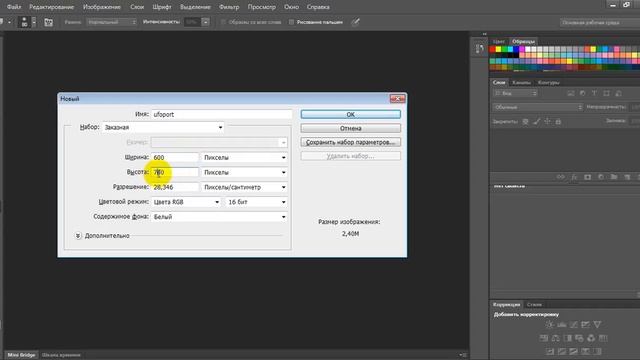Open the Цветовой режим dropdown
The height and width of the screenshot is (360, 640).
186,202
